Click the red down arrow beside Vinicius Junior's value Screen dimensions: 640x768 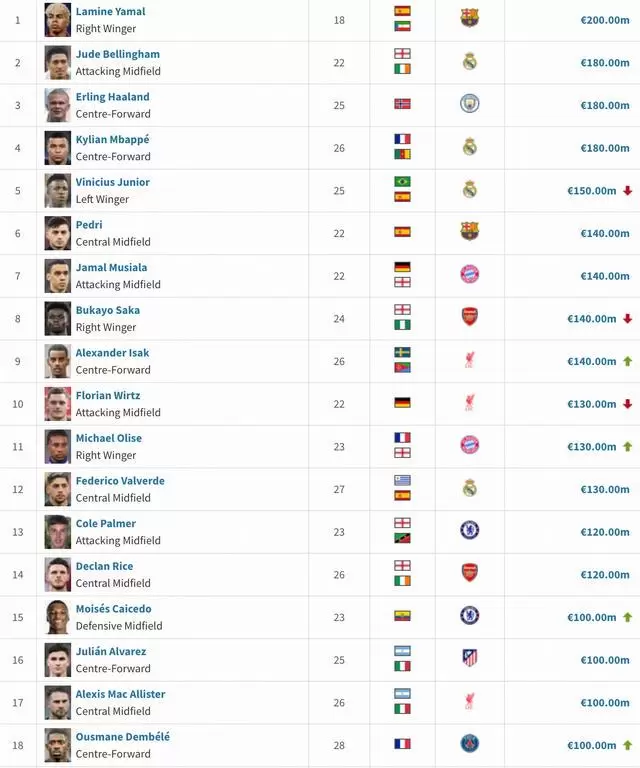(627, 190)
